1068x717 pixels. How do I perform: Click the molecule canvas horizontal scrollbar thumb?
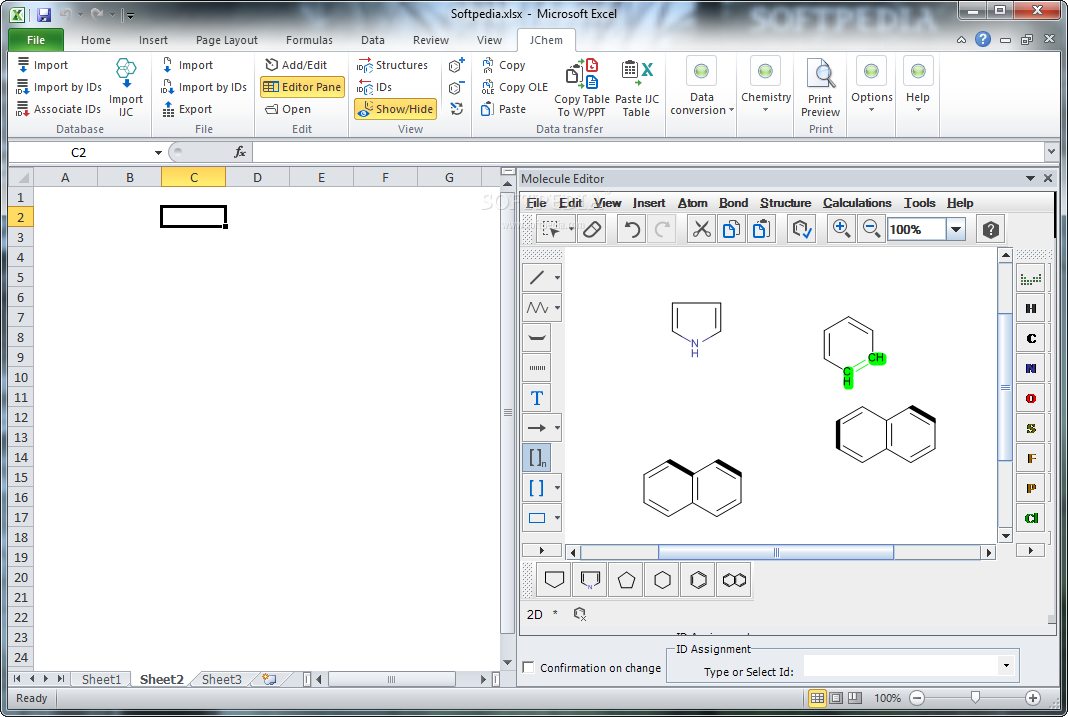(776, 552)
